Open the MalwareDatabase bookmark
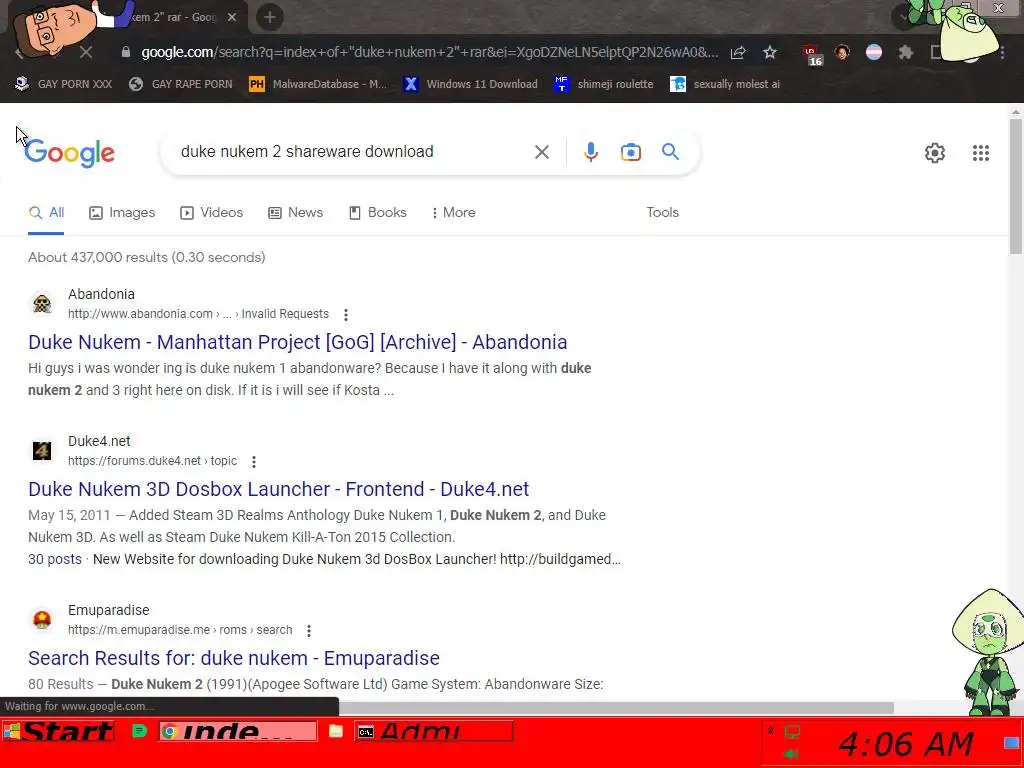The image size is (1024, 768). point(318,84)
